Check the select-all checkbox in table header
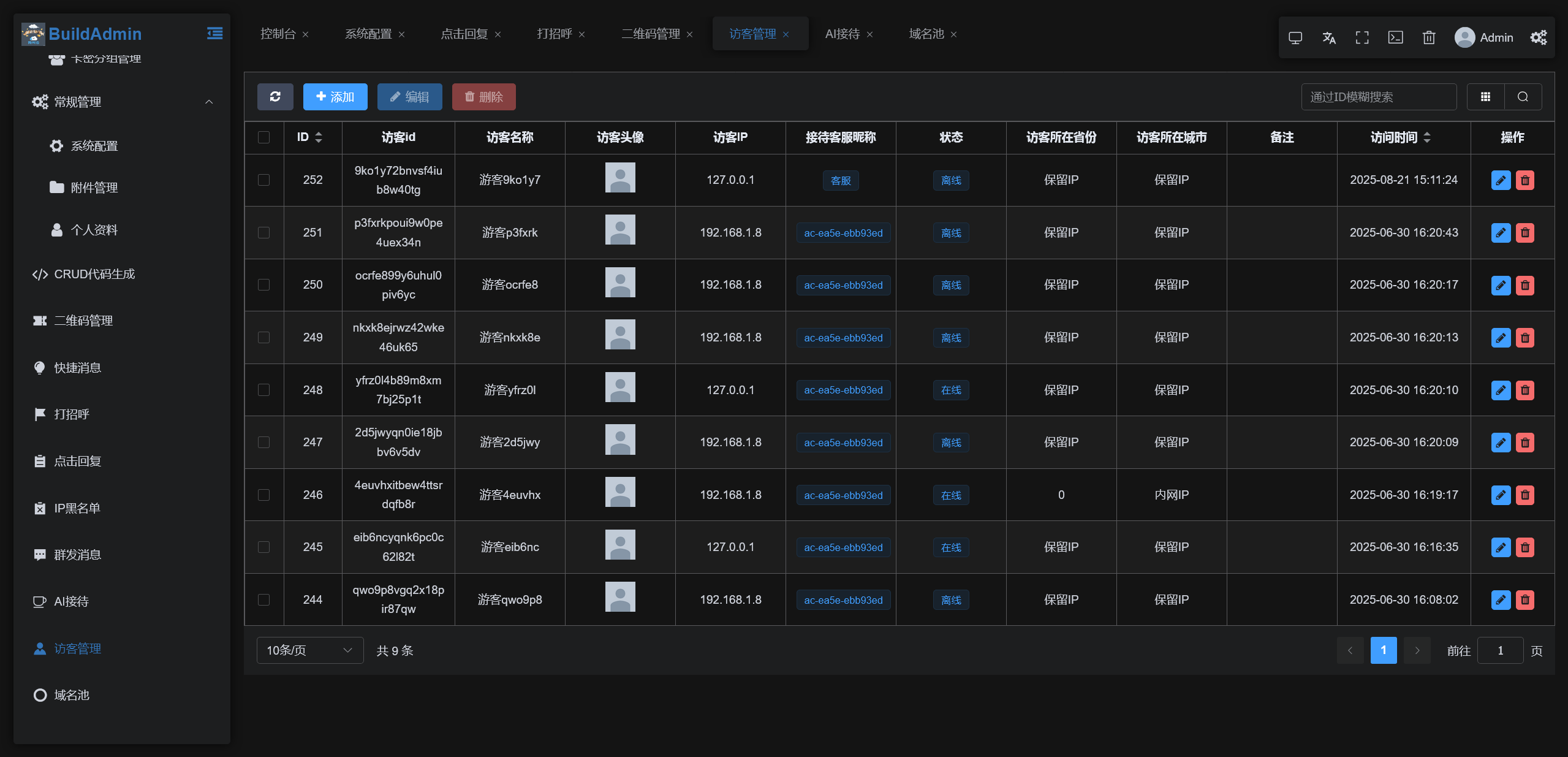The width and height of the screenshot is (1568, 757). pos(264,137)
